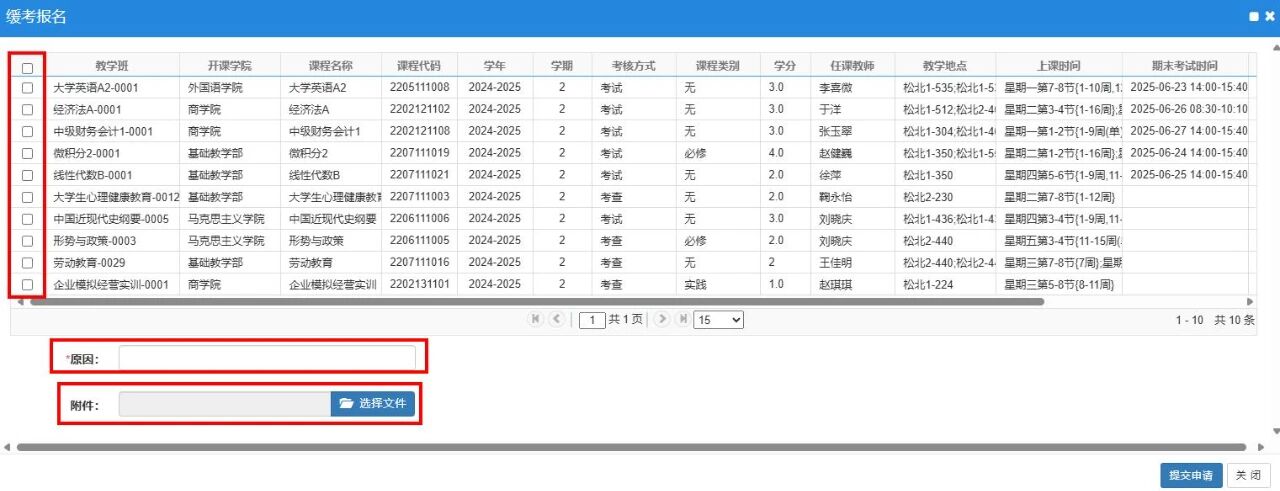This screenshot has width=1280, height=491.
Task: Open the rows-per-page dropdown showing 15
Action: (719, 320)
